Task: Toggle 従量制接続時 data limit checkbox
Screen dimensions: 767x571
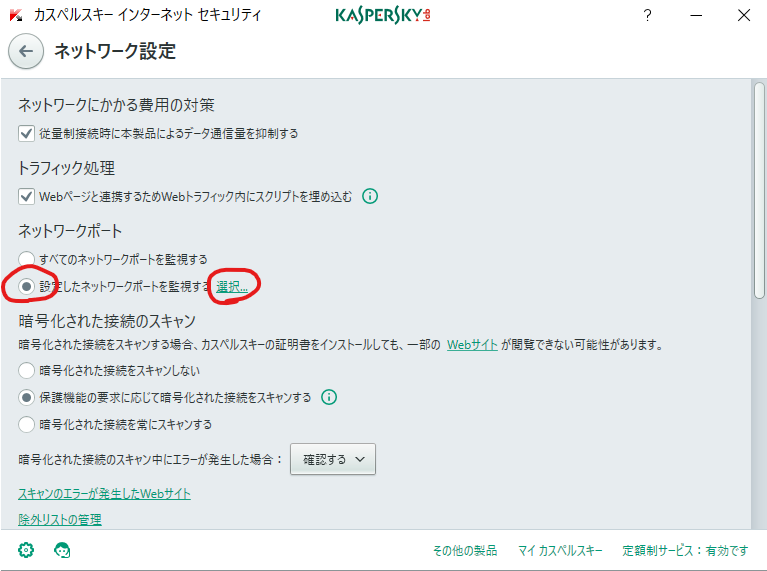Action: pos(26,134)
